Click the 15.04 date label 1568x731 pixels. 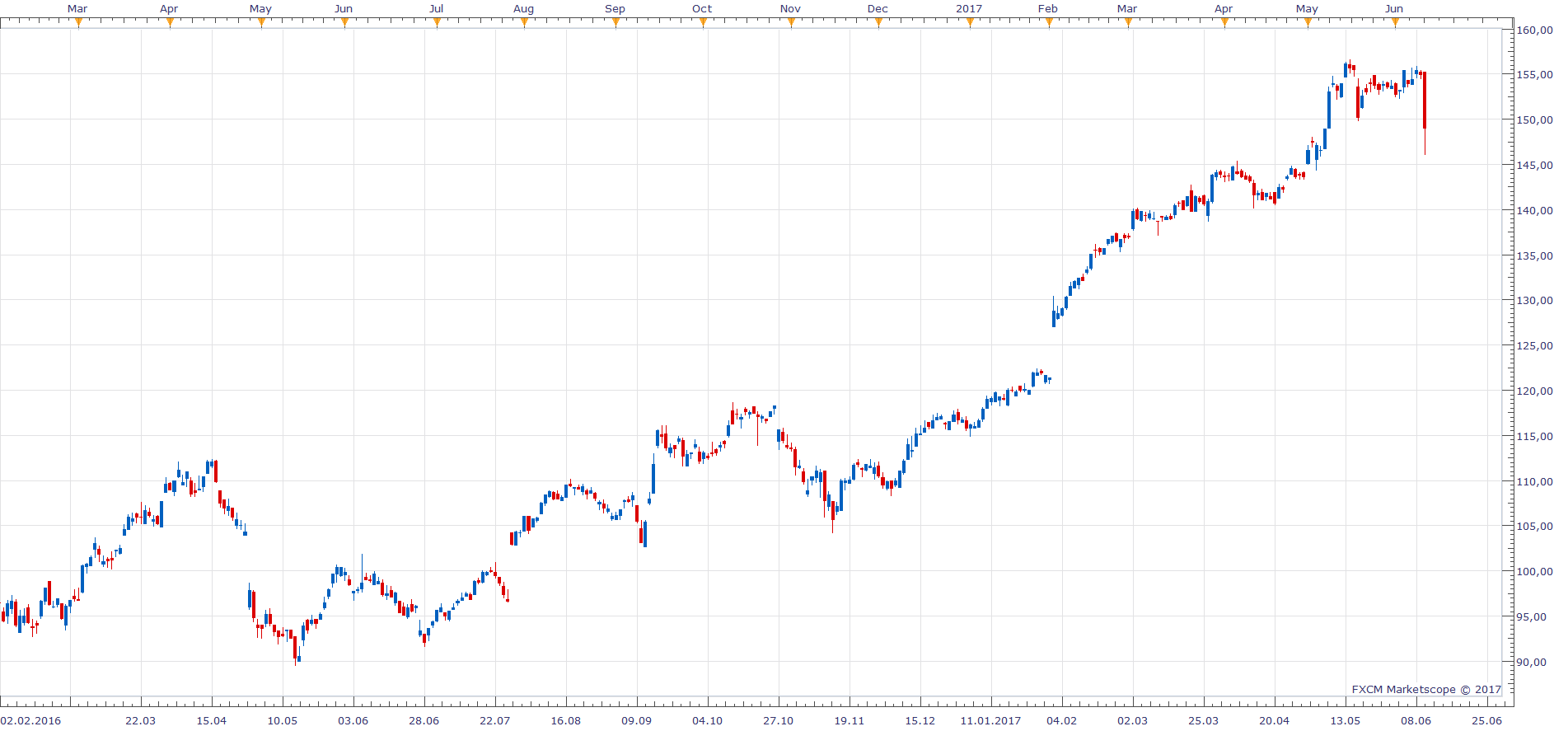[x=211, y=720]
